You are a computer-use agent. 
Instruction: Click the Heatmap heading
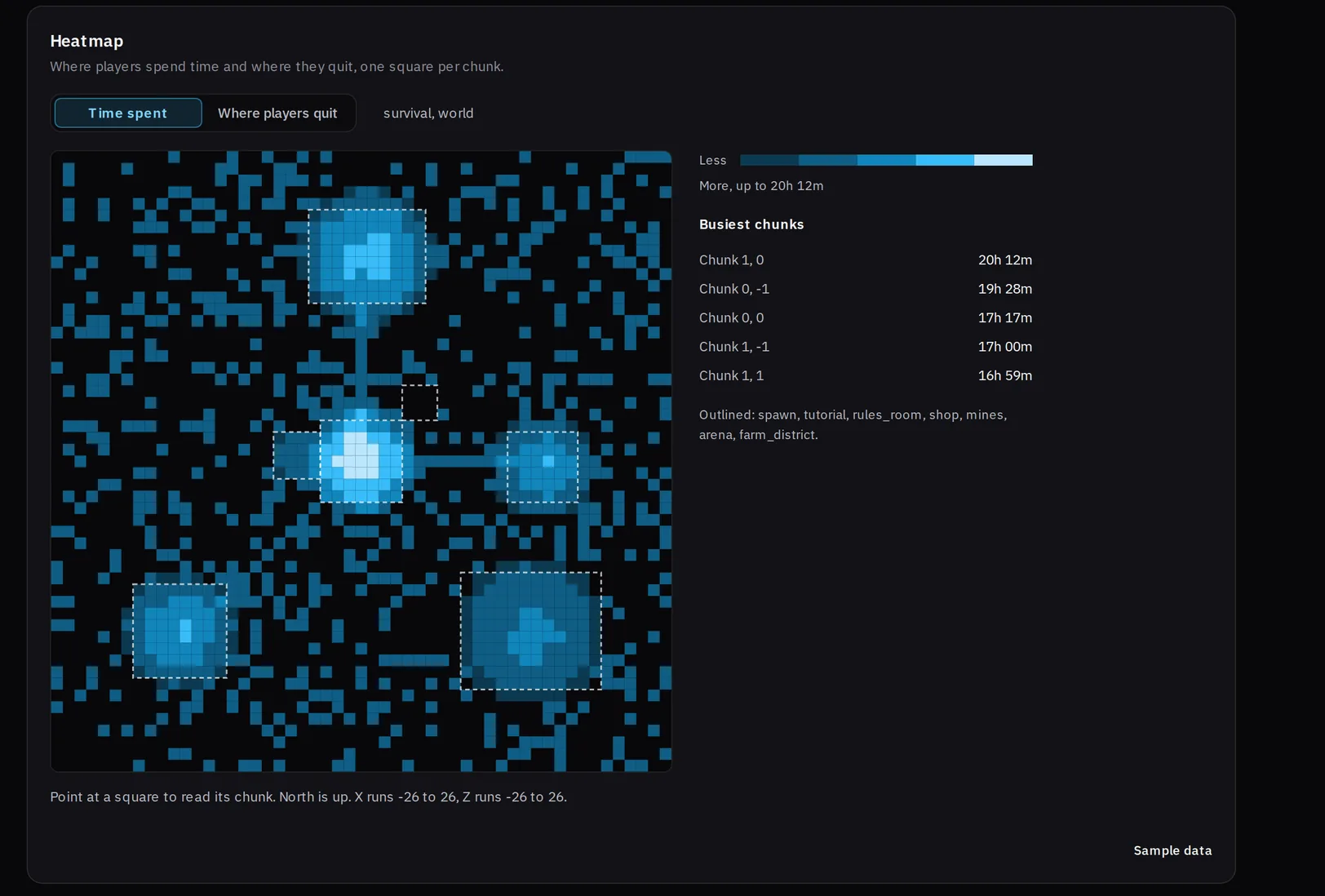click(86, 41)
